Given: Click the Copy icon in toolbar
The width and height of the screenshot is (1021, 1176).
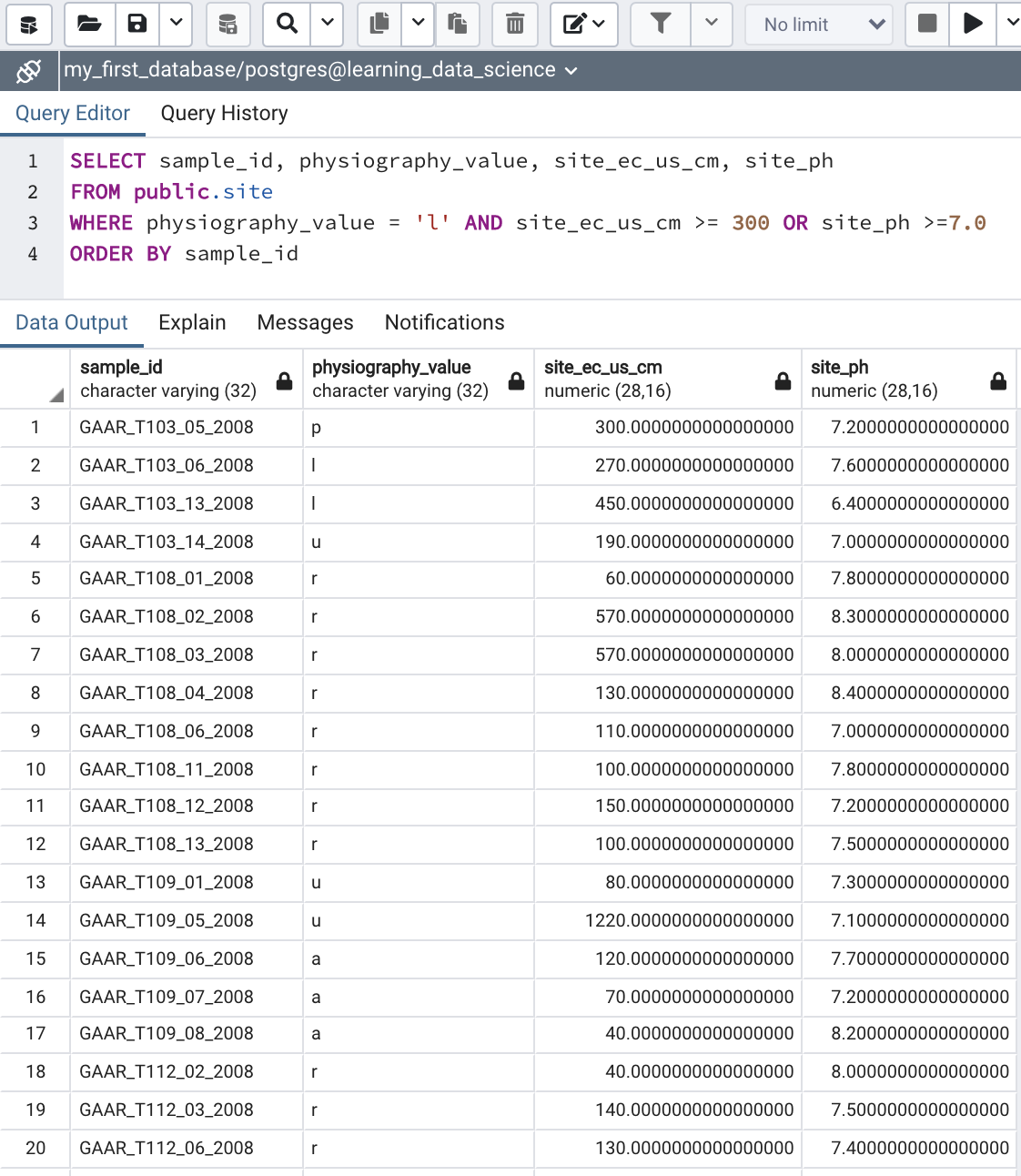Looking at the screenshot, I should click(379, 24).
